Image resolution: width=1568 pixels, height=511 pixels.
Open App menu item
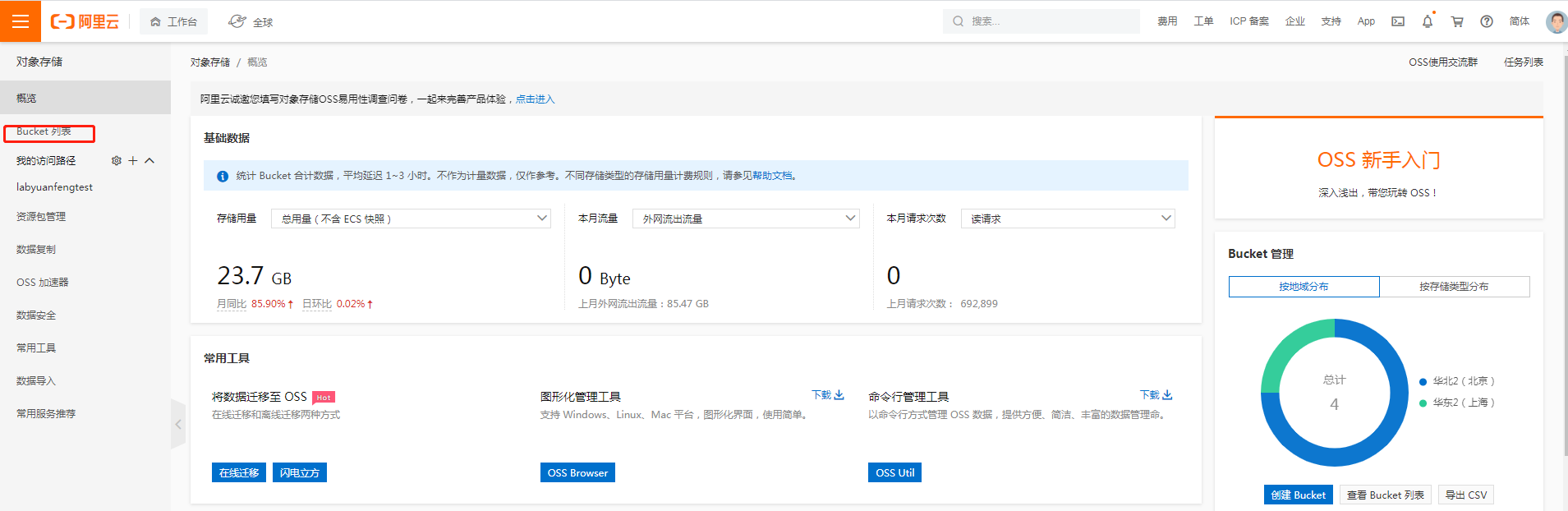click(x=1366, y=21)
